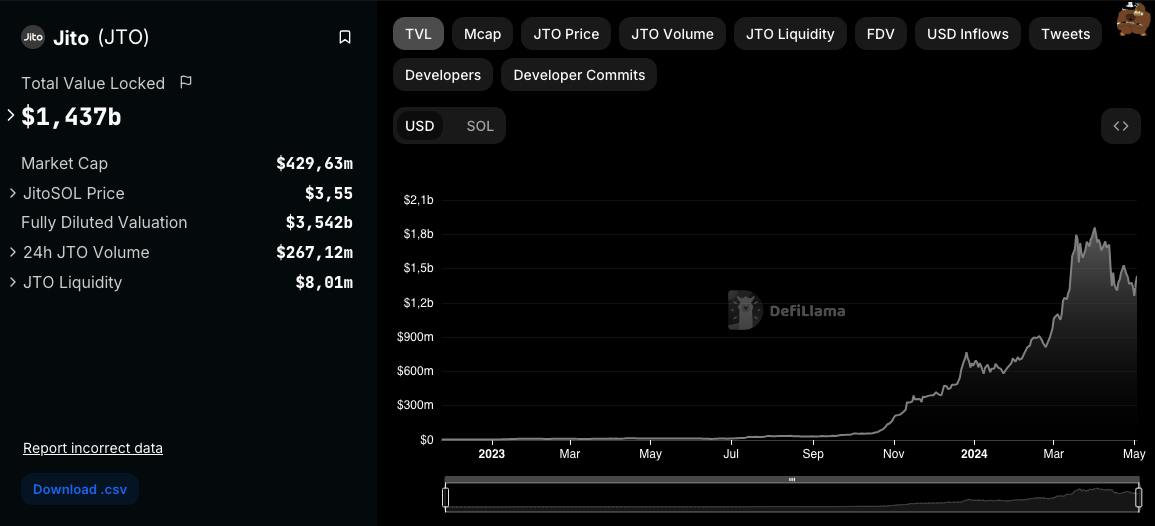Click the flag icon beside Total Value Locked
Image resolution: width=1155 pixels, height=526 pixels.
pyautogui.click(x=186, y=82)
